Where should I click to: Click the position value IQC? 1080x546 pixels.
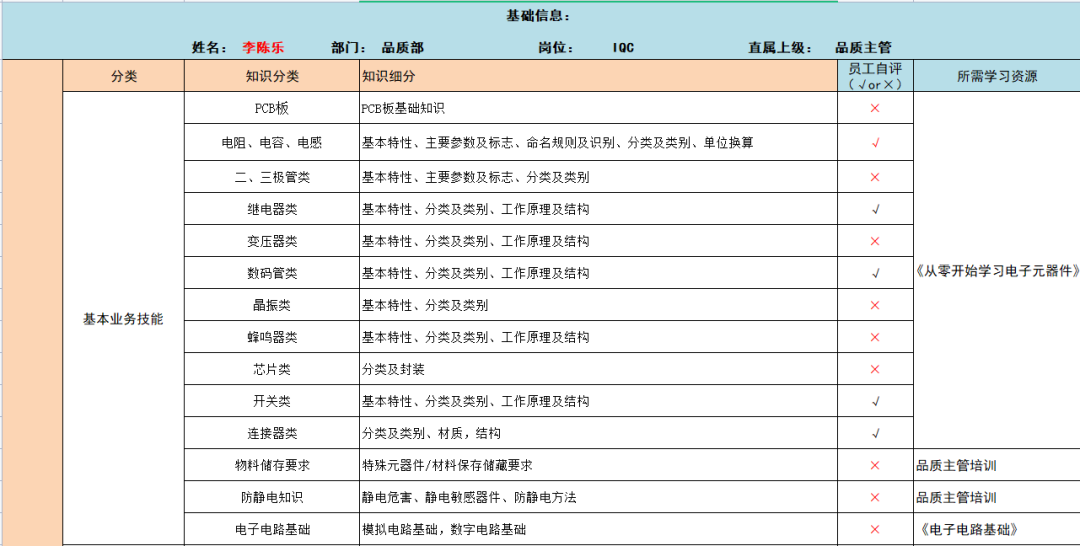[623, 48]
